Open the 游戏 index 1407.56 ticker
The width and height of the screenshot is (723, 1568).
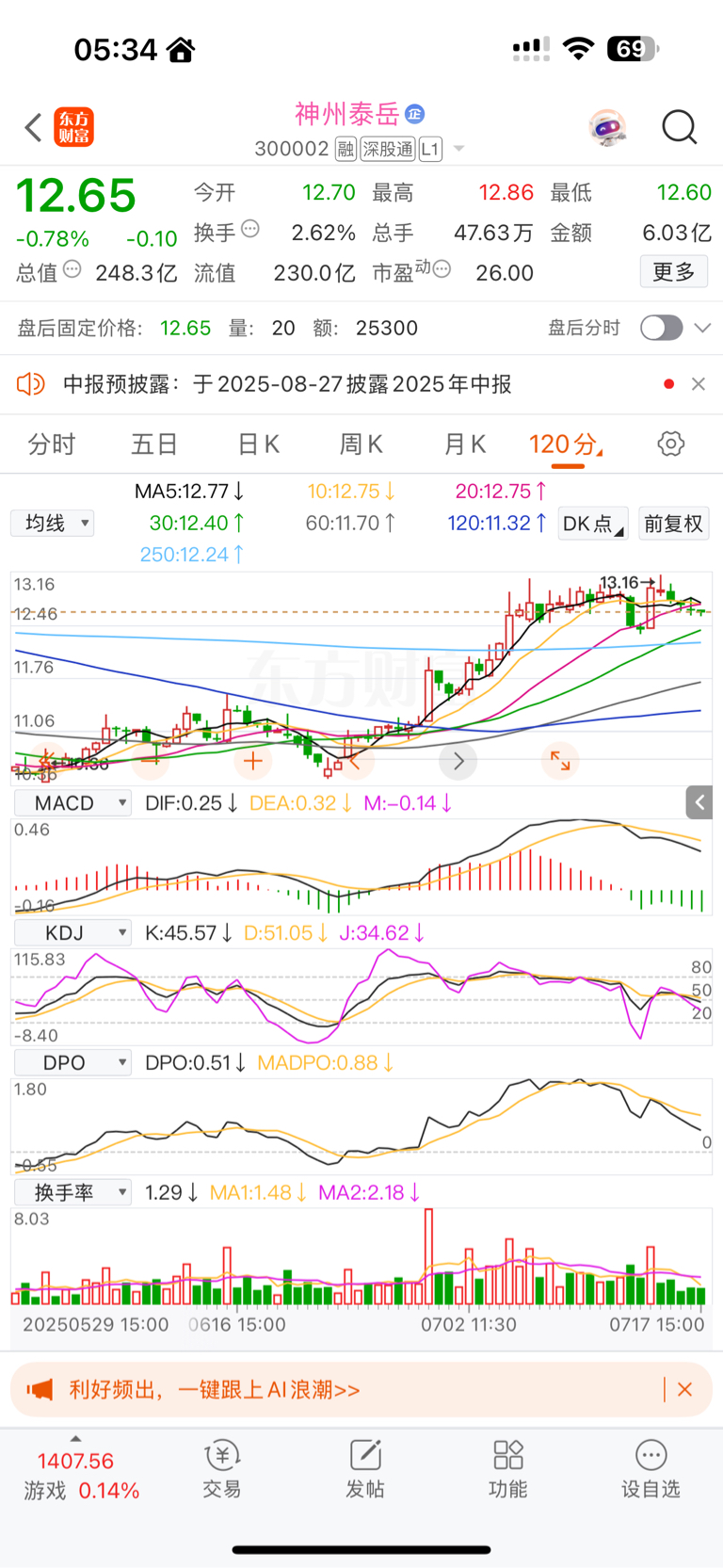pyautogui.click(x=79, y=1475)
